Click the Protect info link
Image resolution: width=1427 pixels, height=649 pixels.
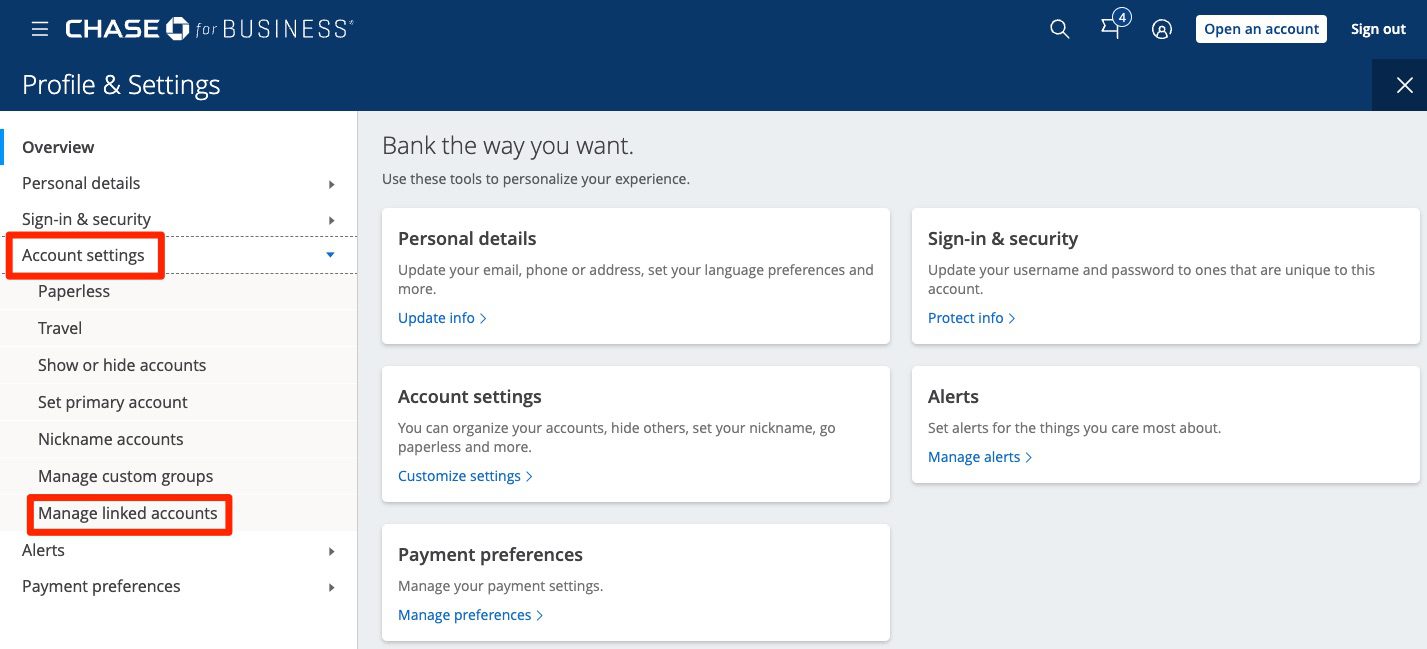965,317
